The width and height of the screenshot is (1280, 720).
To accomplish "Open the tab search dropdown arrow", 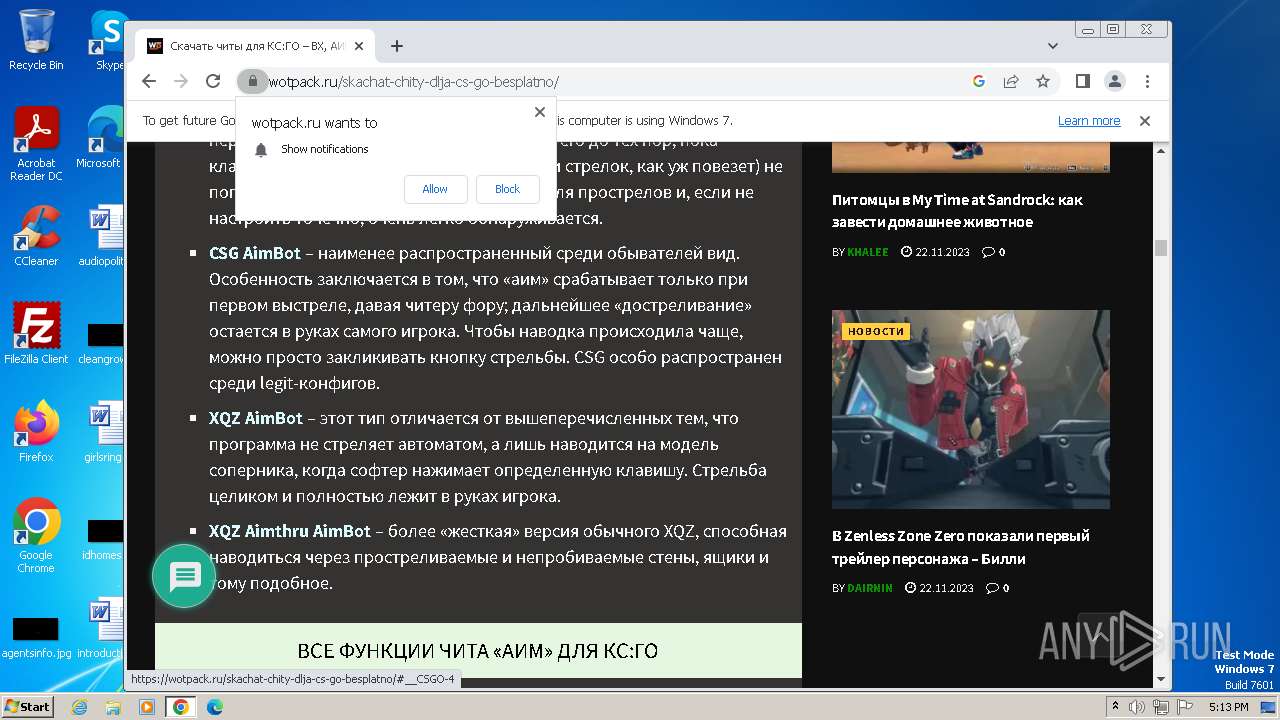I will click(1053, 46).
